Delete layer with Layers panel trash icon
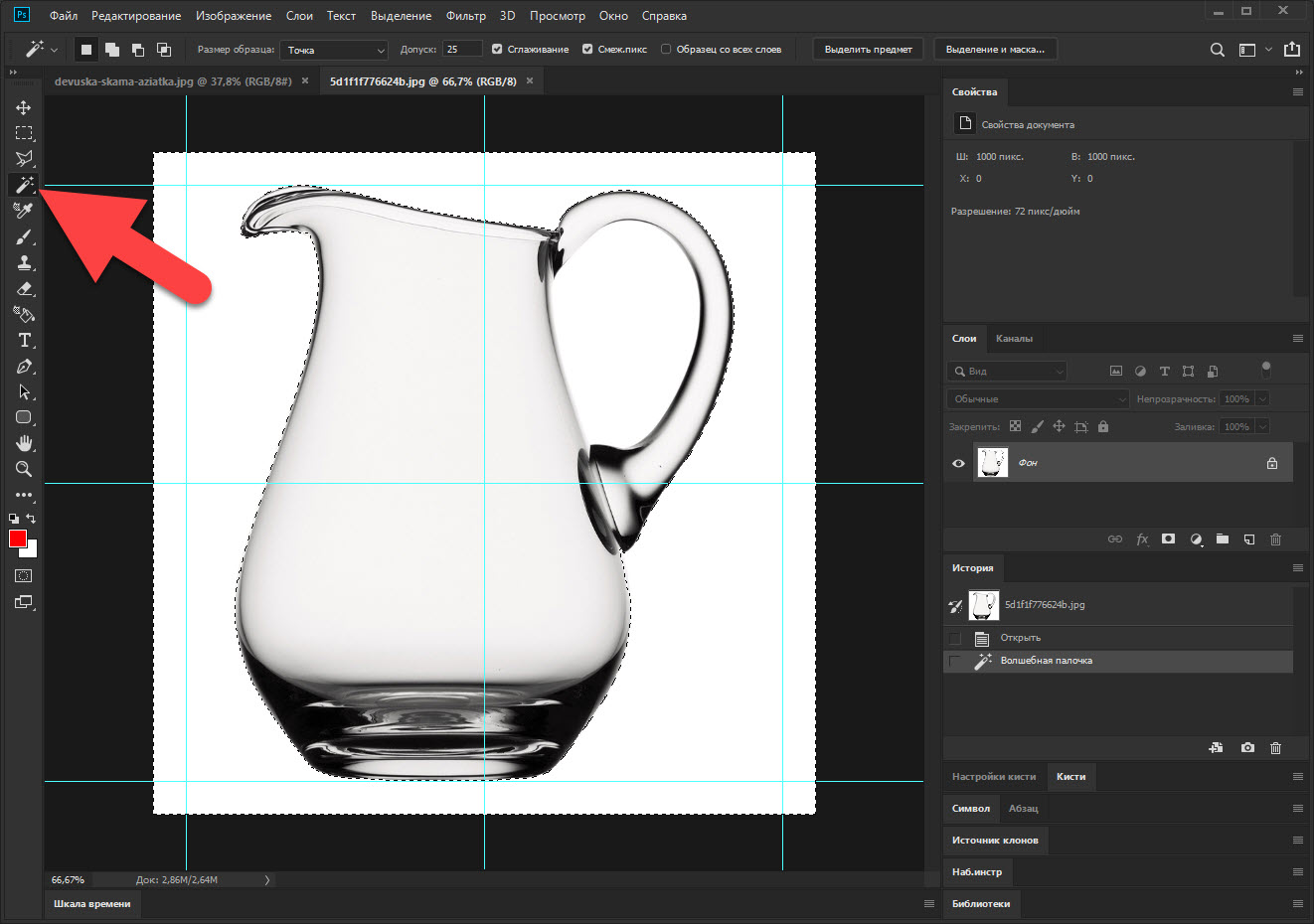1314x924 pixels. pyautogui.click(x=1276, y=539)
